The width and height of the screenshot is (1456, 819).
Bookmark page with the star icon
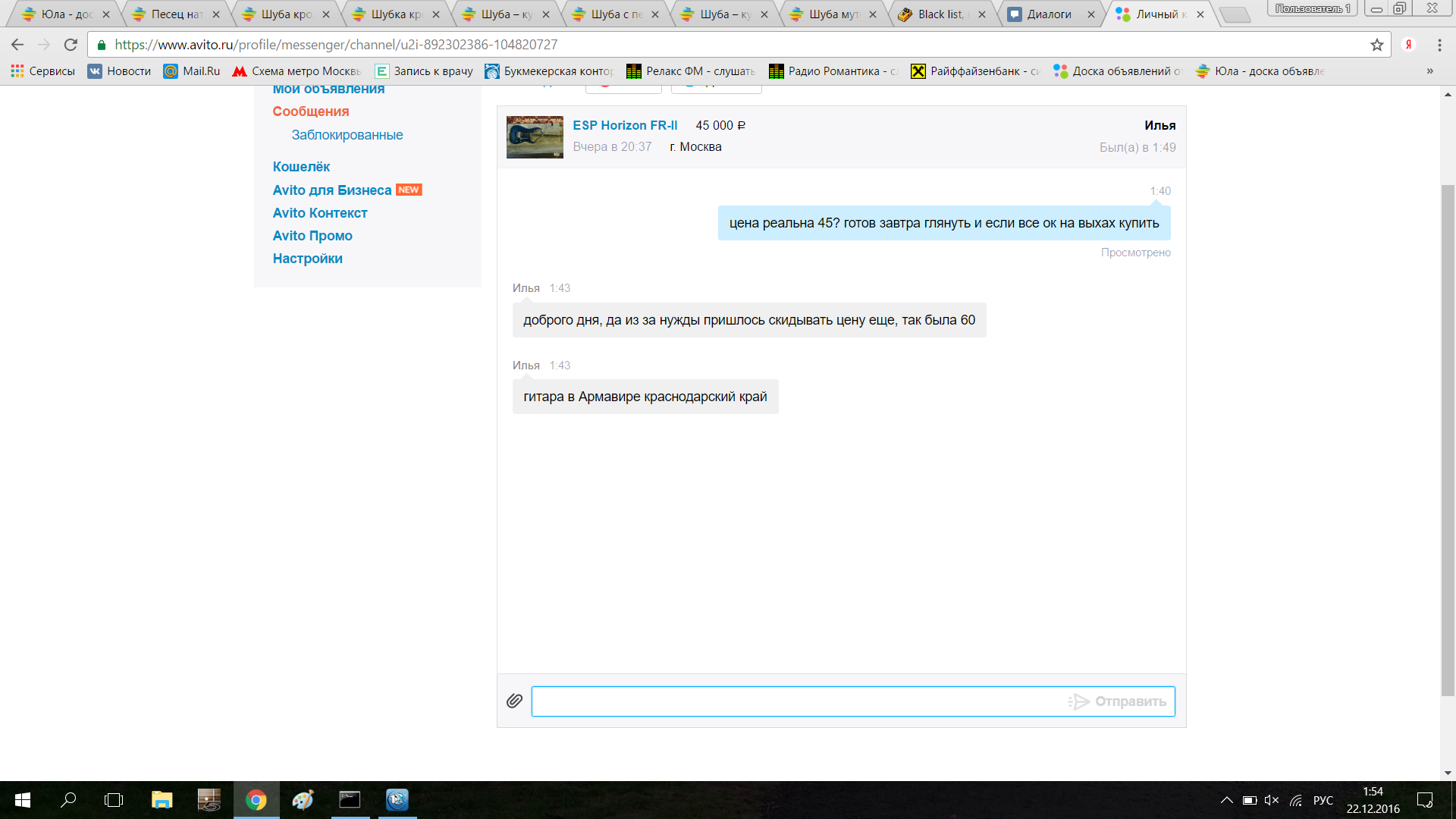point(1377,45)
